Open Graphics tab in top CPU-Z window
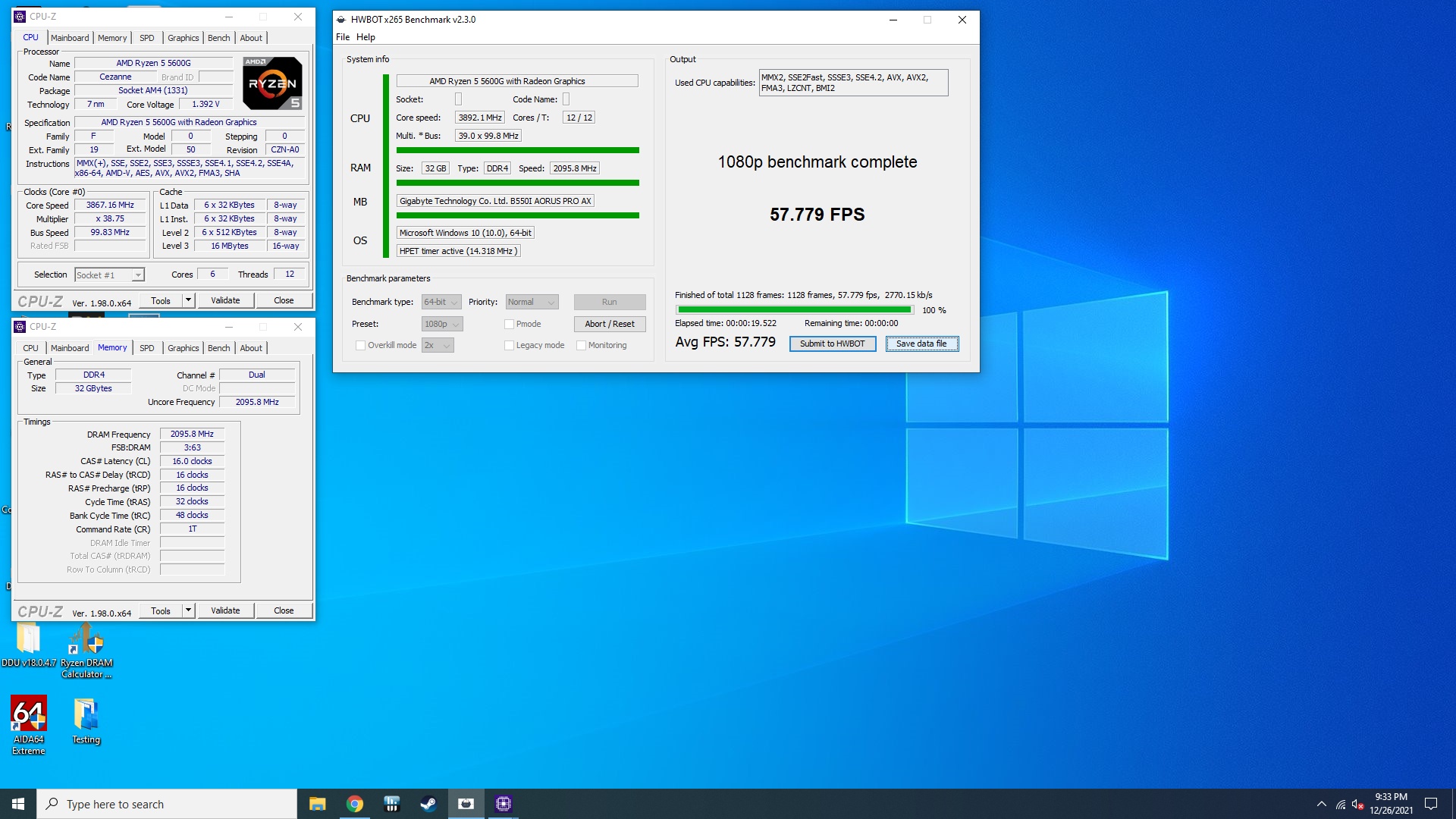The width and height of the screenshot is (1456, 819). point(184,38)
